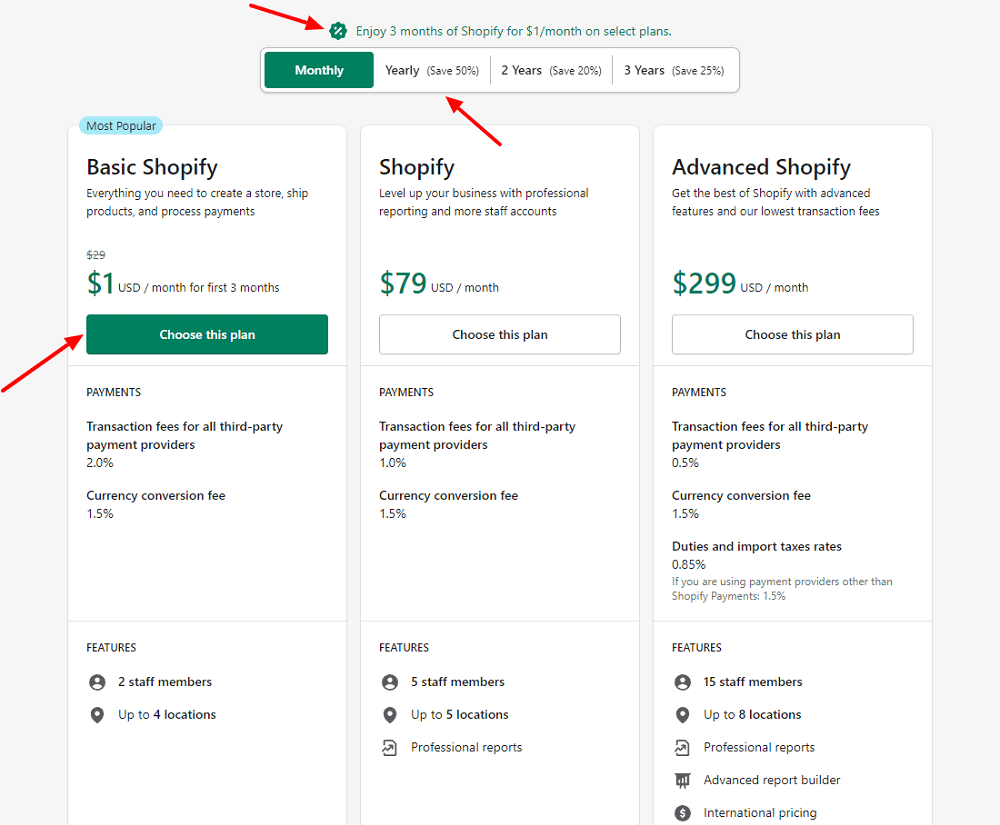Click the Advanced report builder icon
The width and height of the screenshot is (1000, 825).
coord(682,780)
